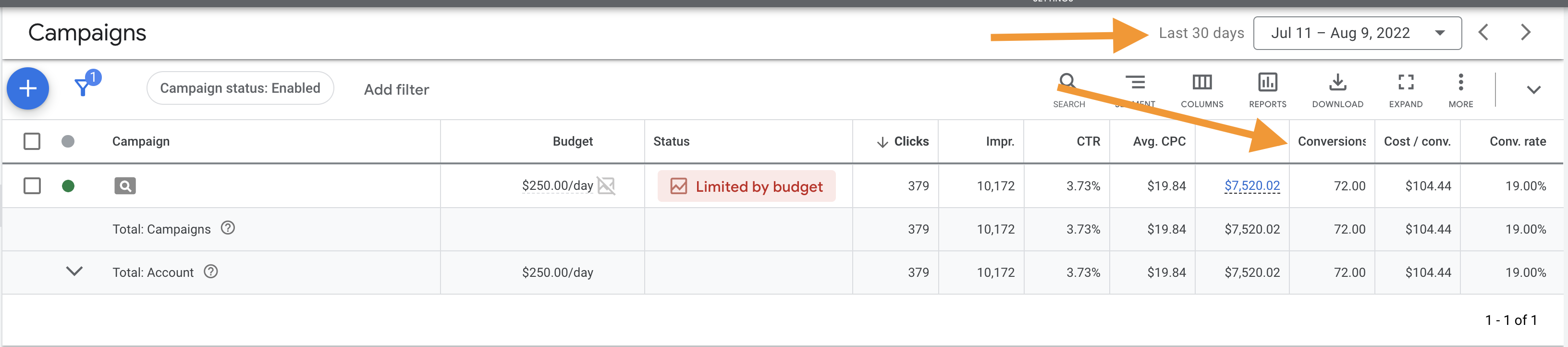Screen dimensions: 1568x347
Task: Collapse the toolbar with chevron arrow
Action: coord(1533,89)
